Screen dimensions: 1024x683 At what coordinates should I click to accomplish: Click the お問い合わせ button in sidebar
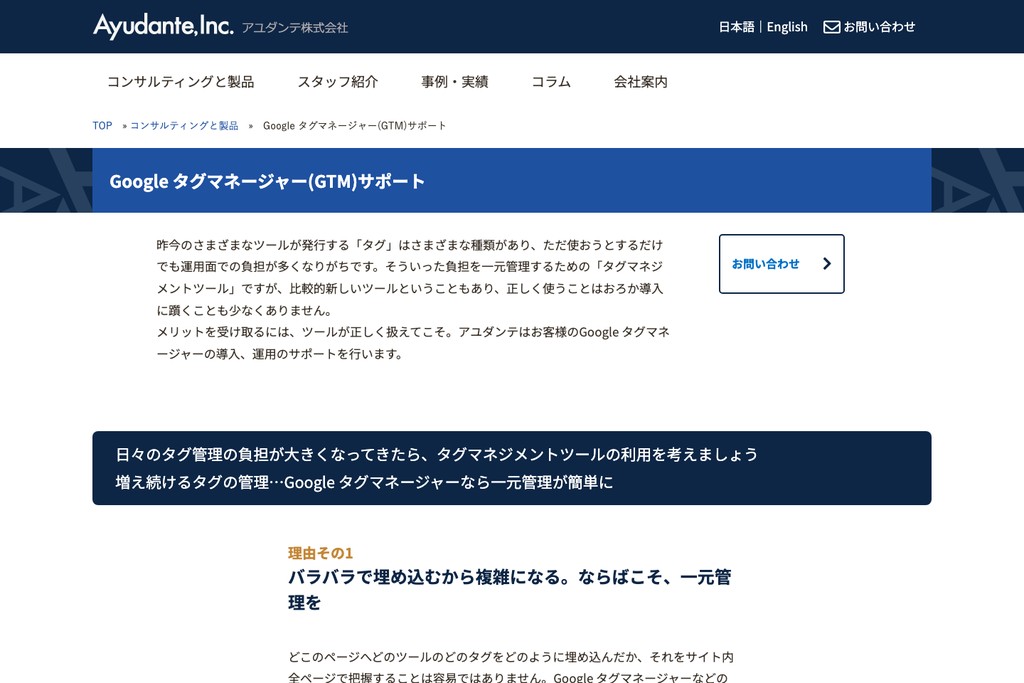pos(782,264)
